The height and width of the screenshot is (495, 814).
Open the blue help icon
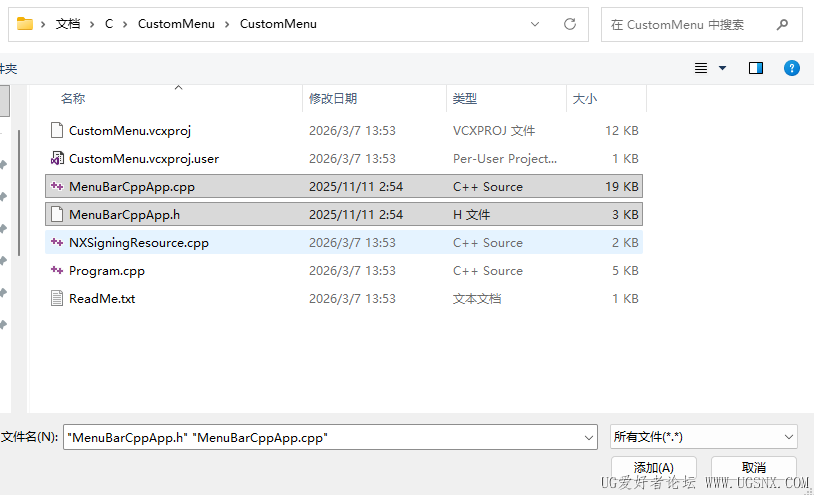(791, 68)
